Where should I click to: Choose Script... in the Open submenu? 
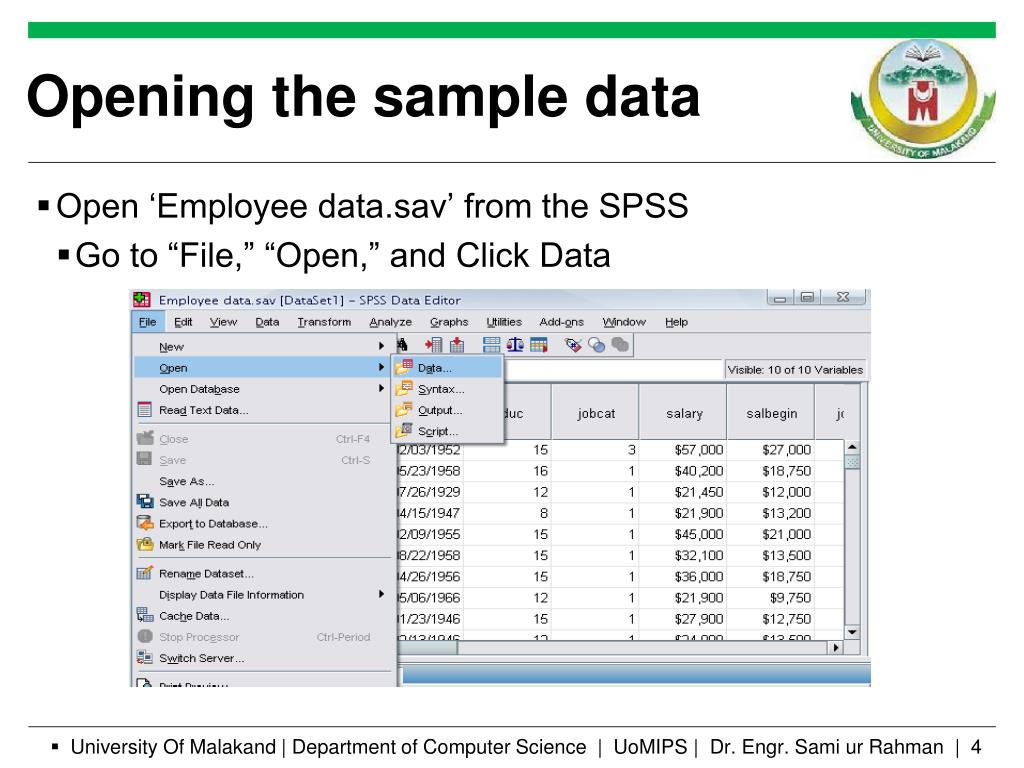448,431
